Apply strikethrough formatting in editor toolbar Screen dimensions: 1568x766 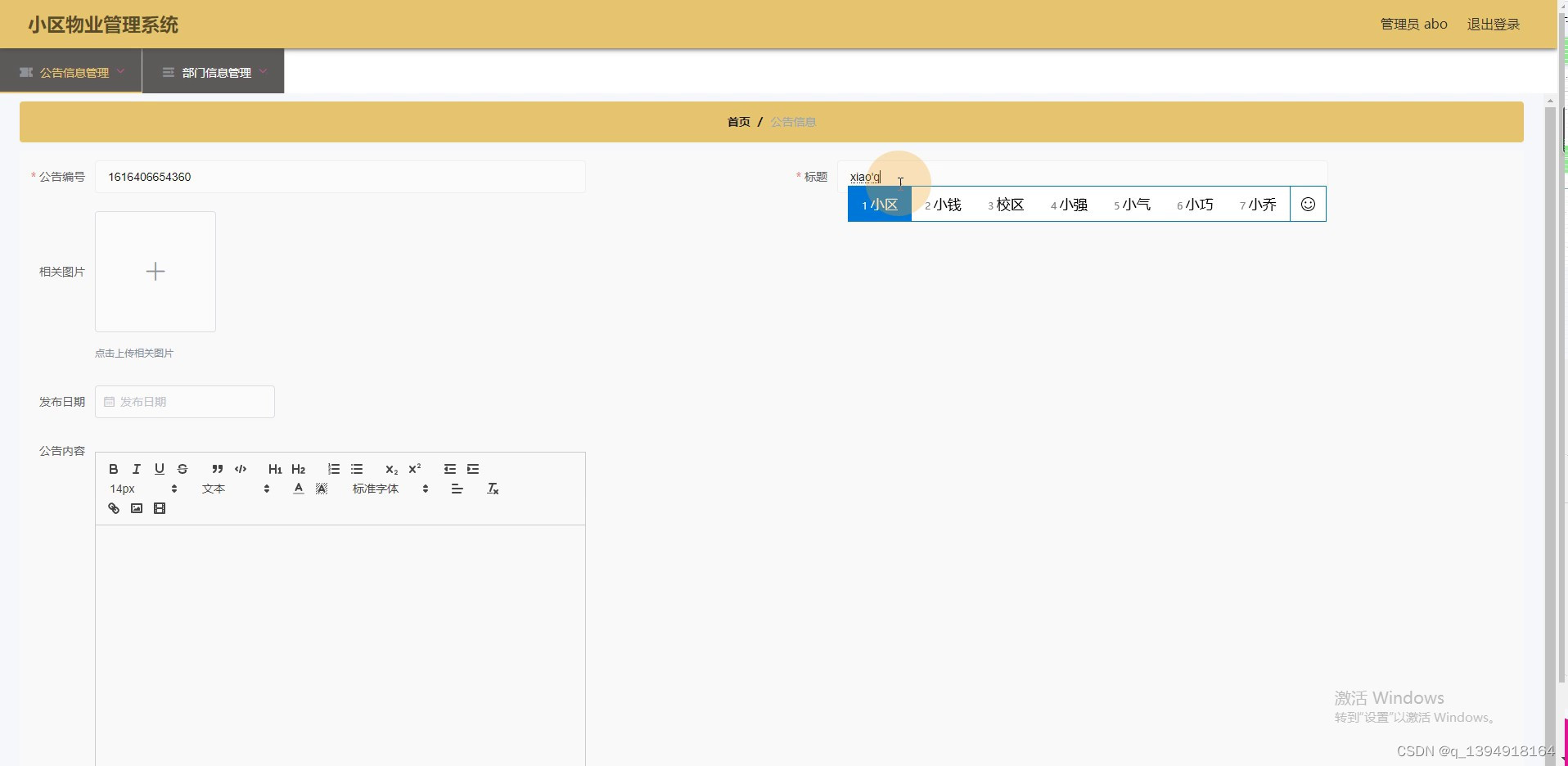click(x=182, y=469)
